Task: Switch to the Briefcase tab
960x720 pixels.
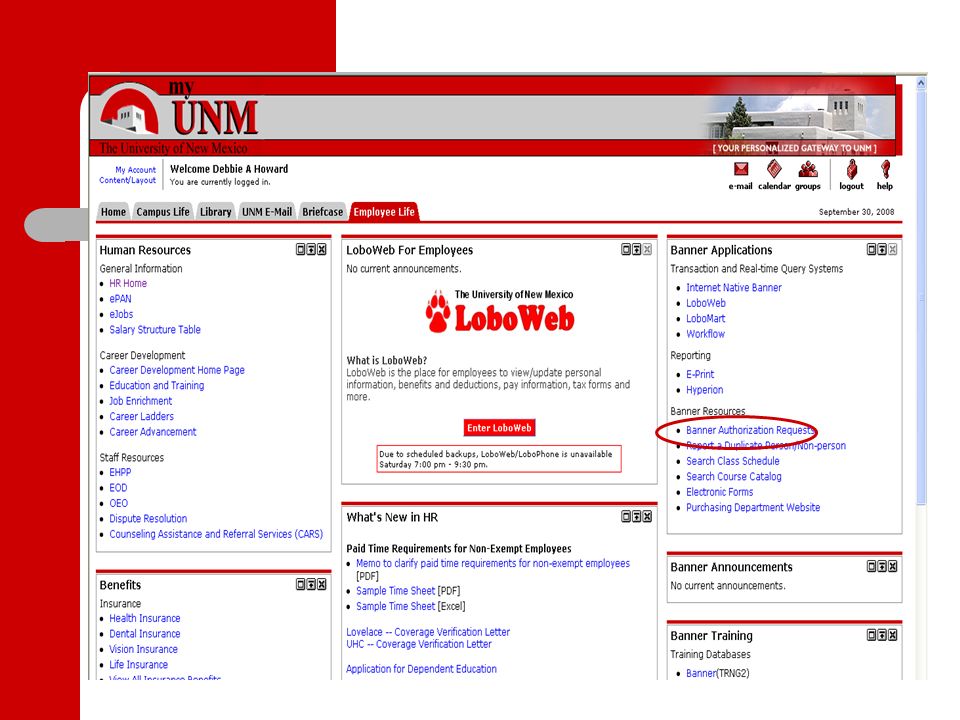Action: (323, 212)
